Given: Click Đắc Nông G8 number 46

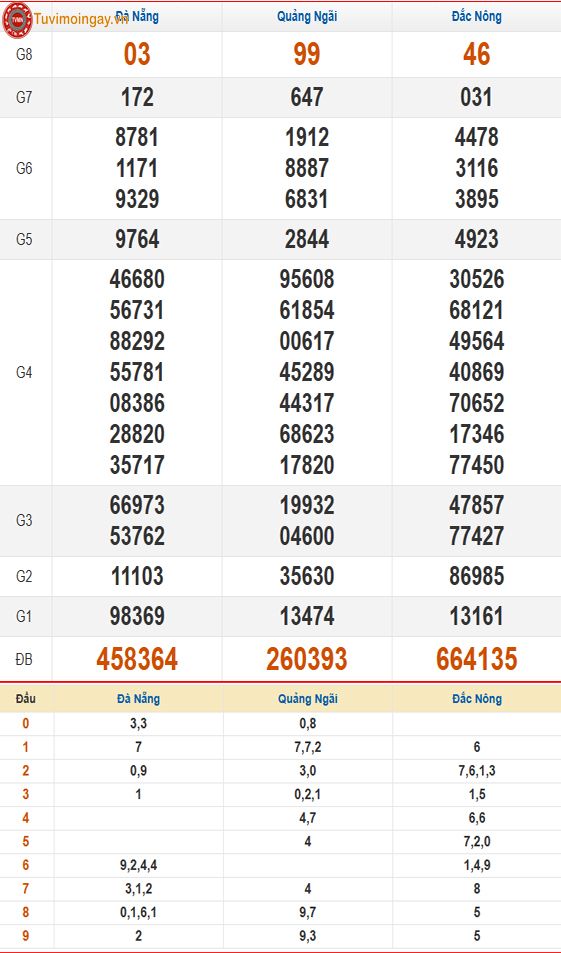Looking at the screenshot, I should tap(477, 54).
